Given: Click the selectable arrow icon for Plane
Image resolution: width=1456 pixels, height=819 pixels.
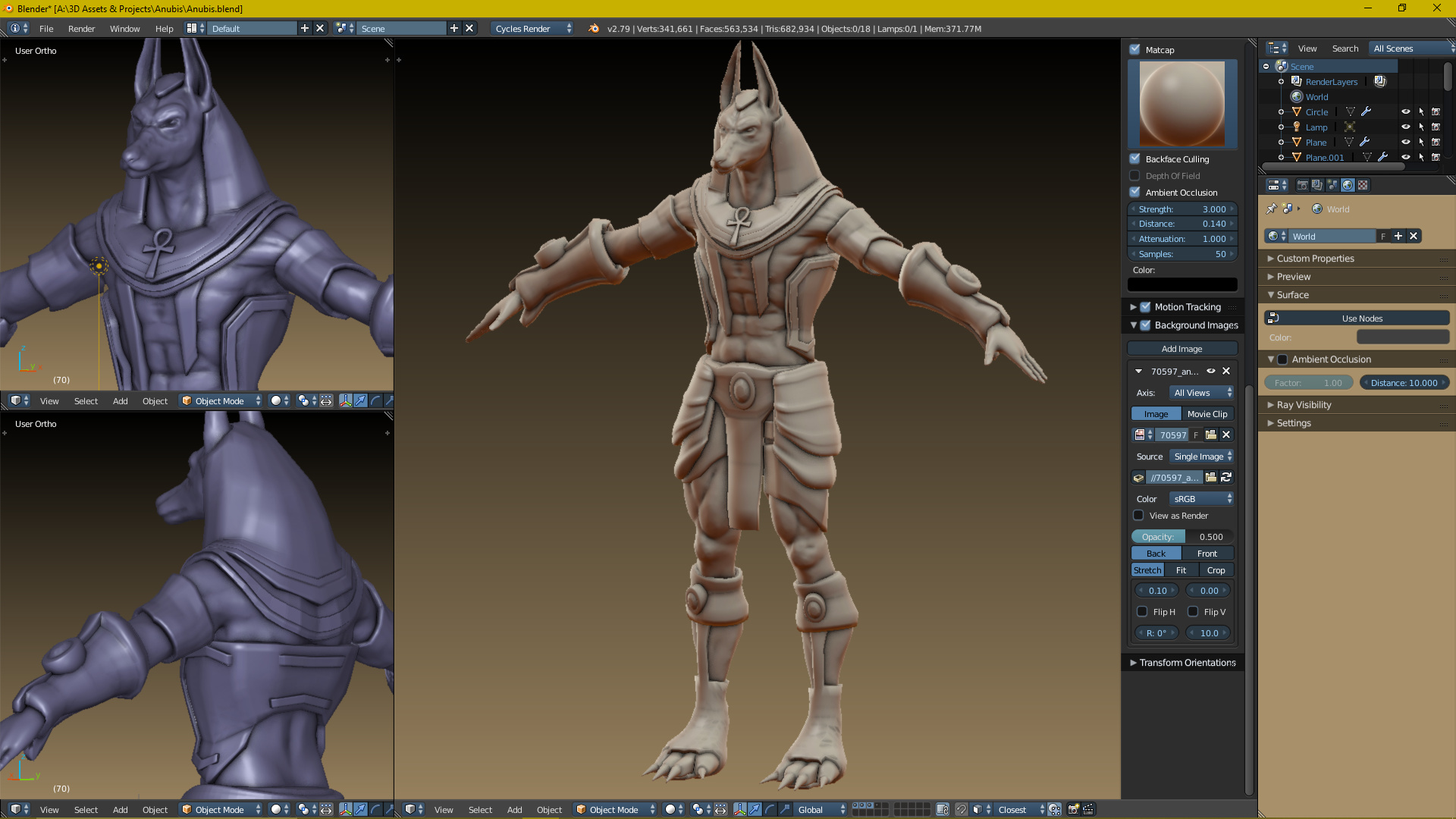Looking at the screenshot, I should pos(1421,142).
